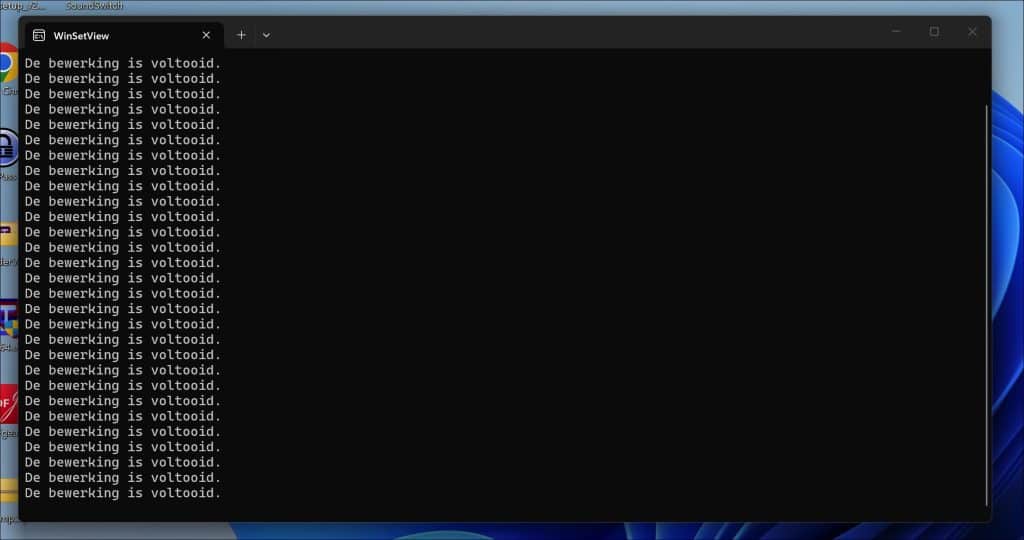Click the terminal vertical scrollbar
This screenshot has width=1024, height=540.
pyautogui.click(x=987, y=305)
